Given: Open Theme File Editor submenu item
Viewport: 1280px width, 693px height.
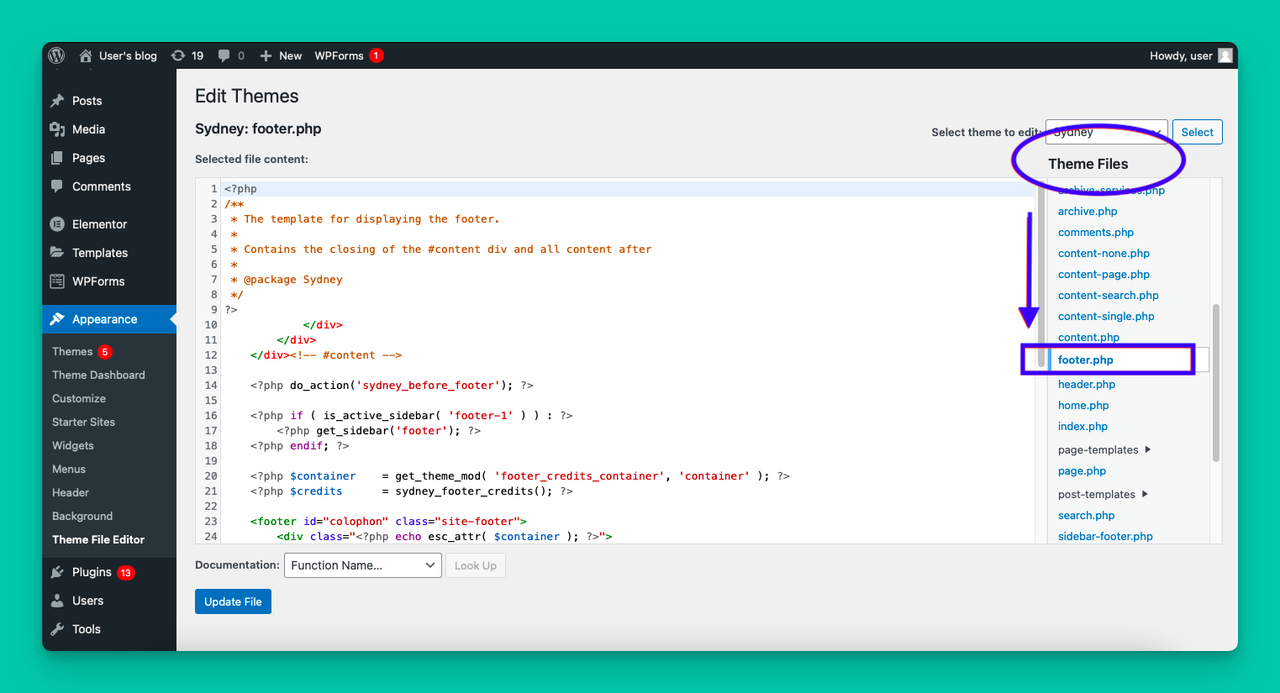Looking at the screenshot, I should (x=98, y=539).
